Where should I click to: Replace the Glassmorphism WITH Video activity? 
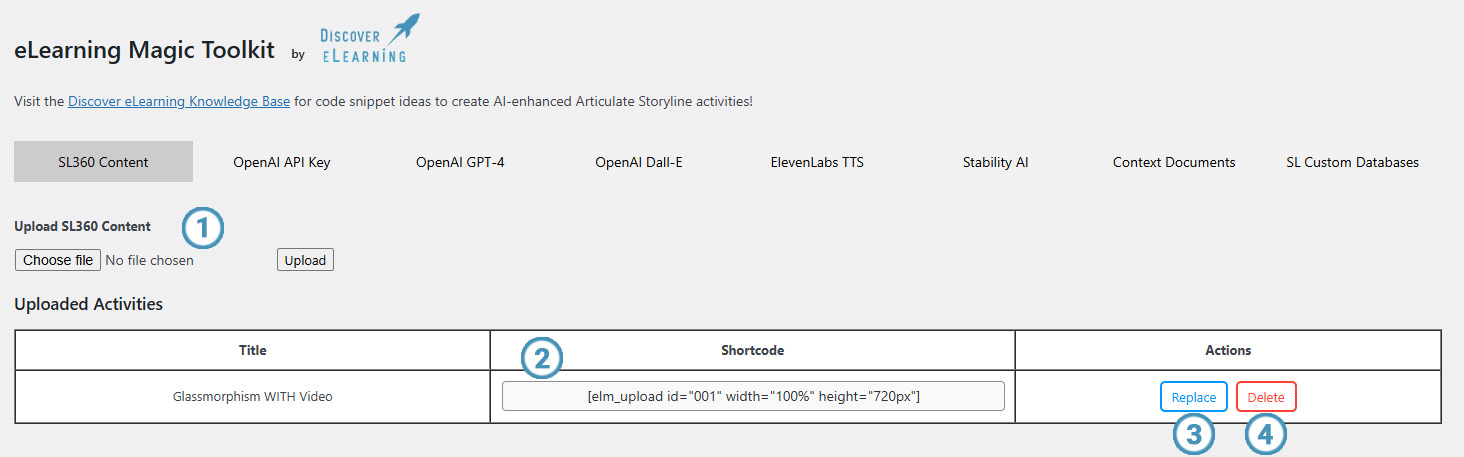point(1194,397)
